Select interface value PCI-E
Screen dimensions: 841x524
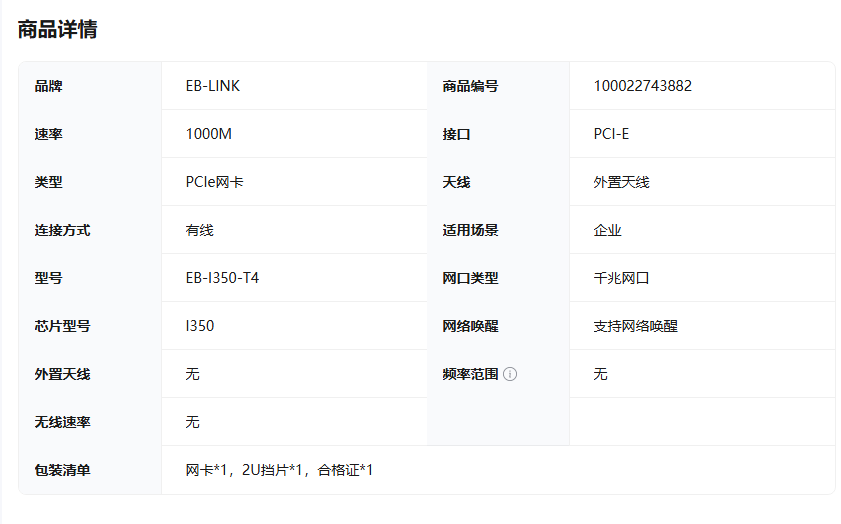[611, 134]
